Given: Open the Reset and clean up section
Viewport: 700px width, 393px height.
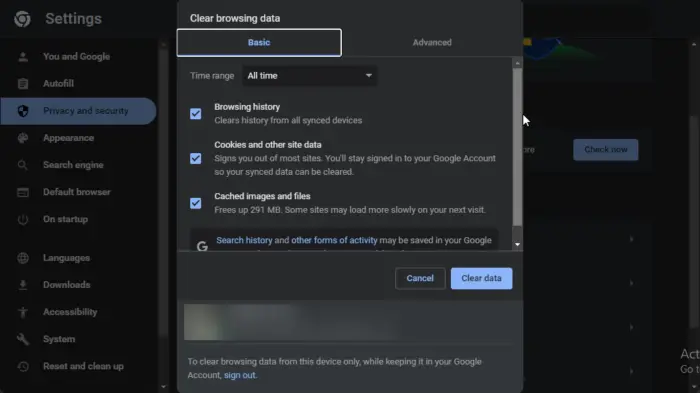Looking at the screenshot, I should pyautogui.click(x=79, y=366).
